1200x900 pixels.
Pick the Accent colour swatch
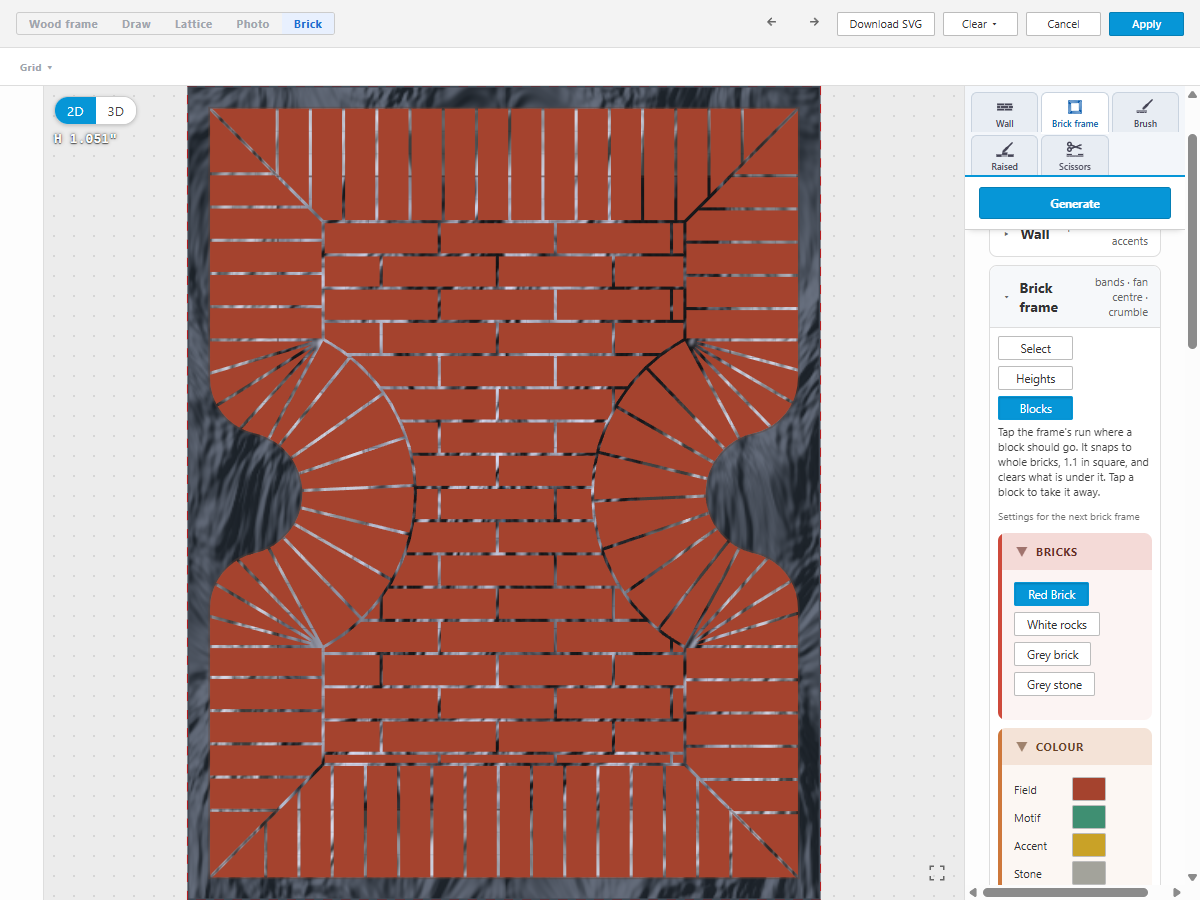(x=1088, y=846)
